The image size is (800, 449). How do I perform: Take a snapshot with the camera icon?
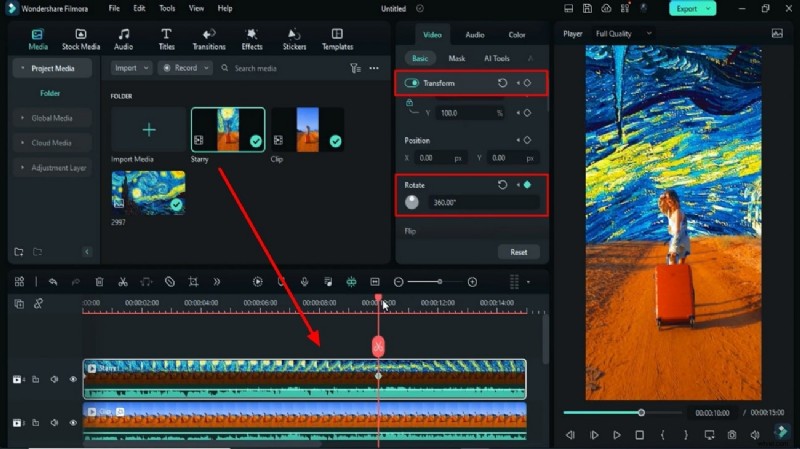[732, 435]
